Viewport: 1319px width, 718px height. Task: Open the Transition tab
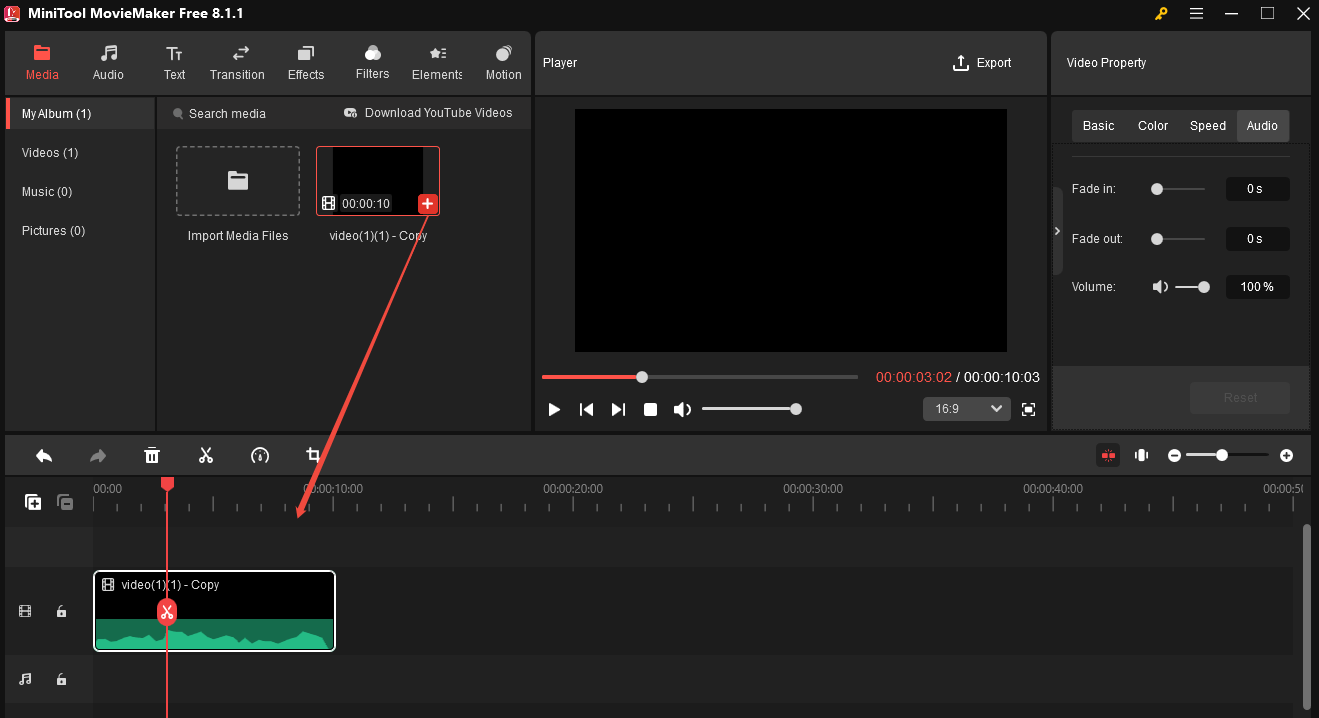coord(237,62)
